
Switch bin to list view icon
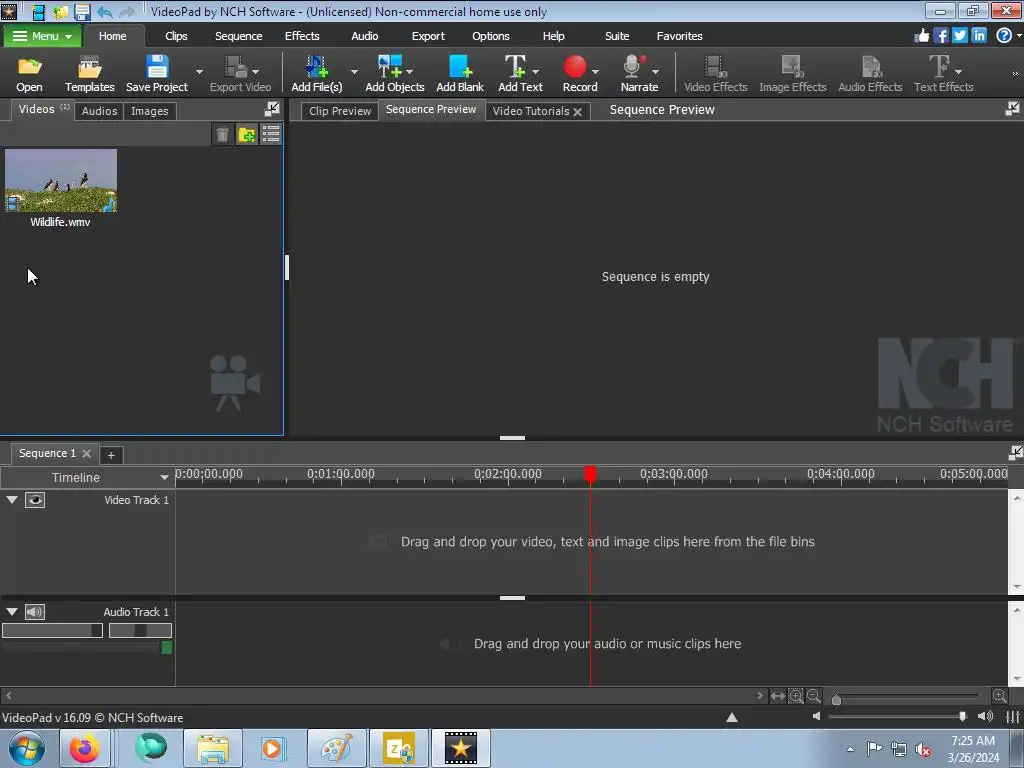tap(270, 135)
